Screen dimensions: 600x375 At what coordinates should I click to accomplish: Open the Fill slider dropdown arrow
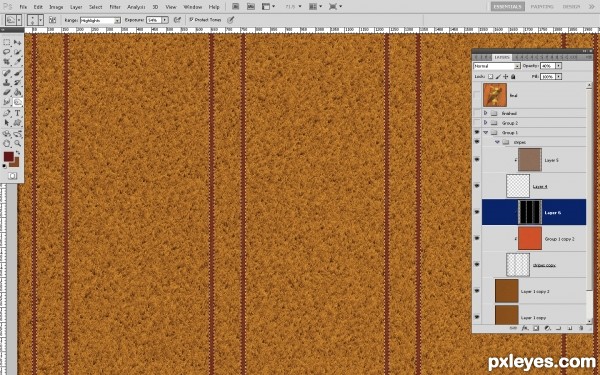558,77
